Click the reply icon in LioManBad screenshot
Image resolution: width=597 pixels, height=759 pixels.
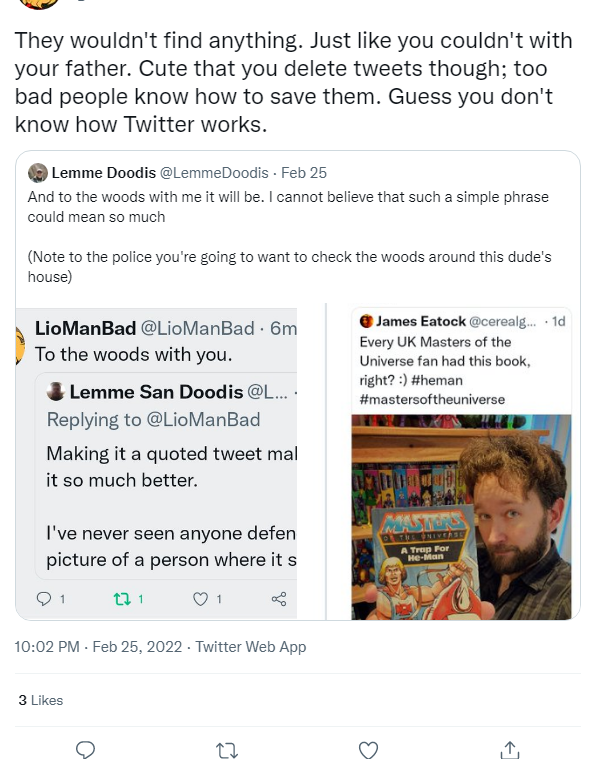coord(44,599)
